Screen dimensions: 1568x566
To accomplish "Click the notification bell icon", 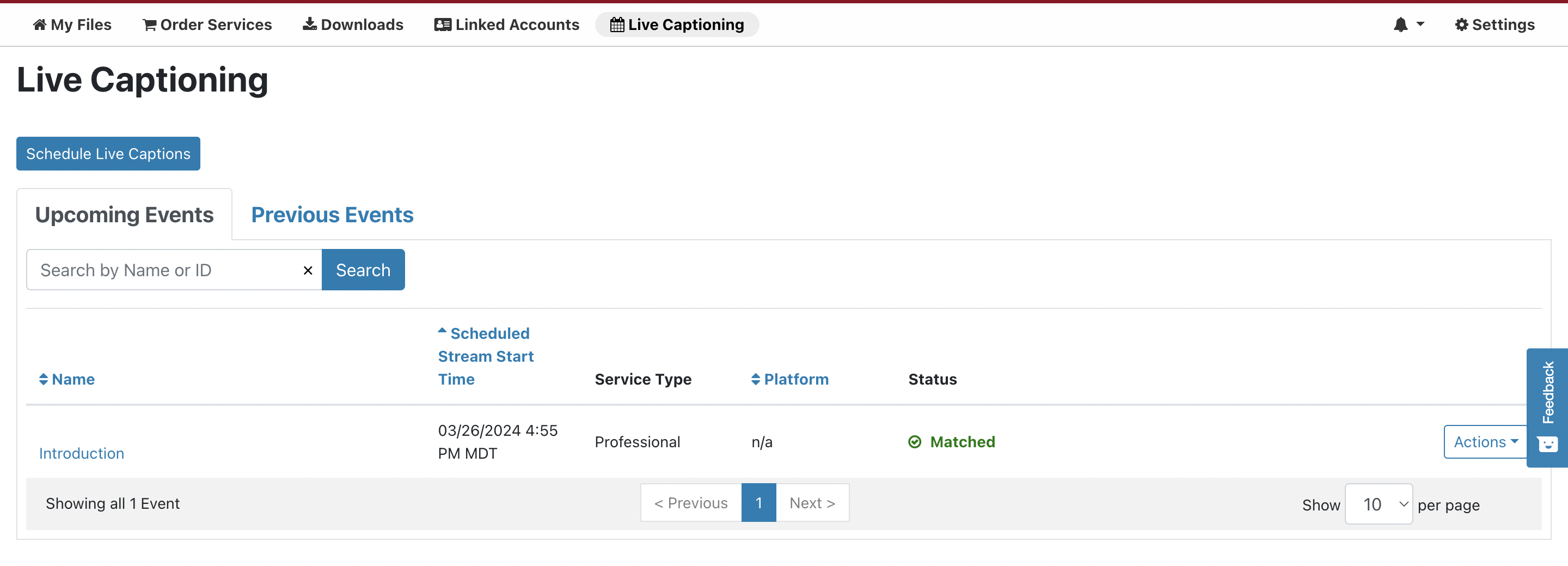I will [1400, 25].
